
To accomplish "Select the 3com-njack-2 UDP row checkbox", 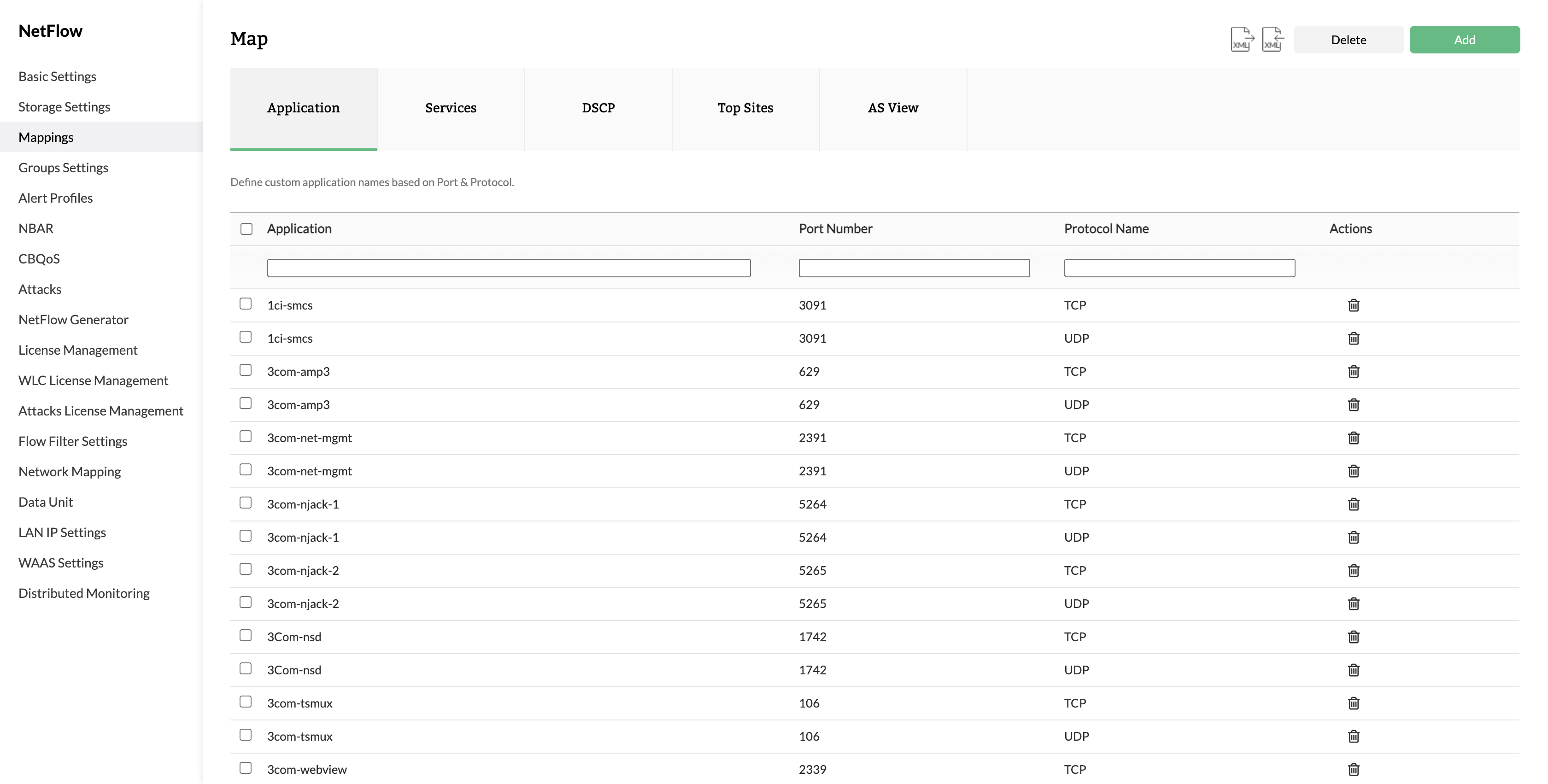I will click(245, 602).
